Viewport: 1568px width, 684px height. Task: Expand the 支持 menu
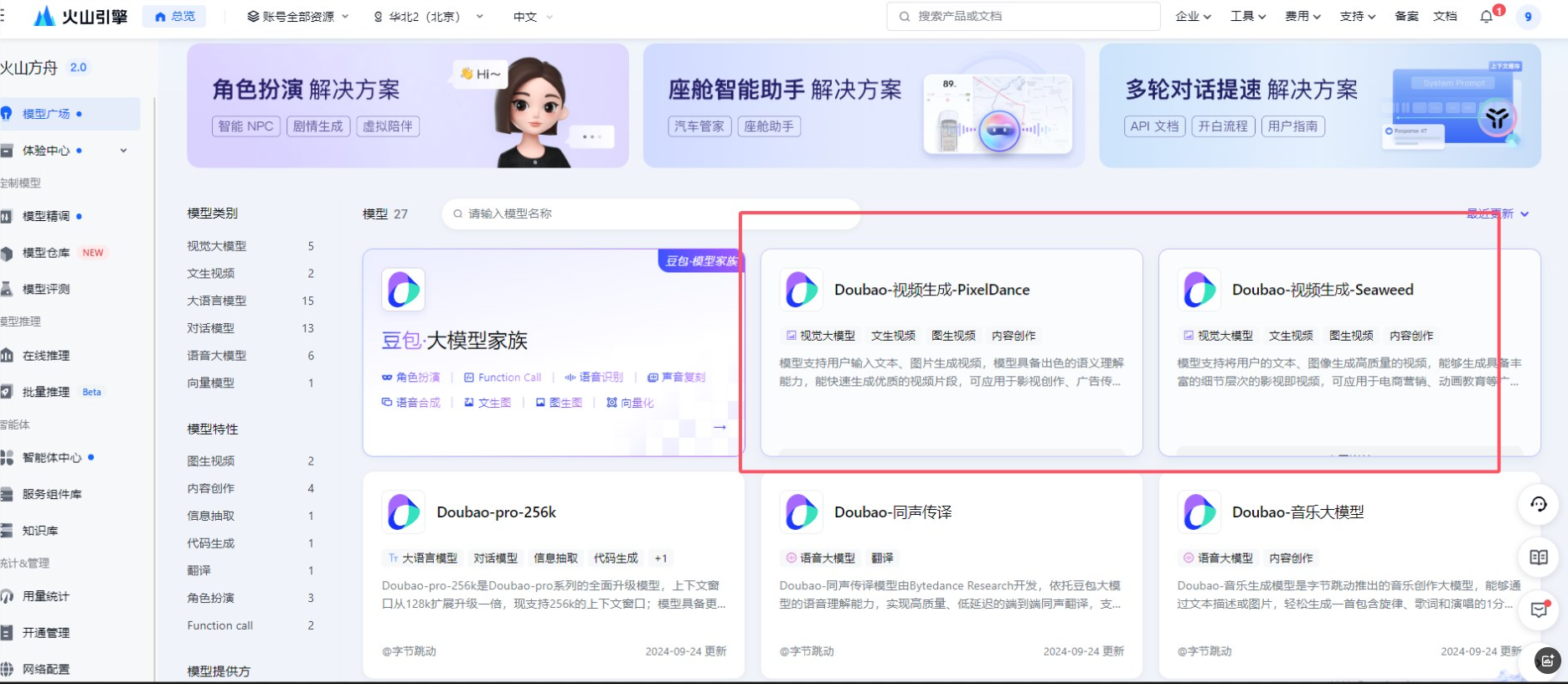1358,16
